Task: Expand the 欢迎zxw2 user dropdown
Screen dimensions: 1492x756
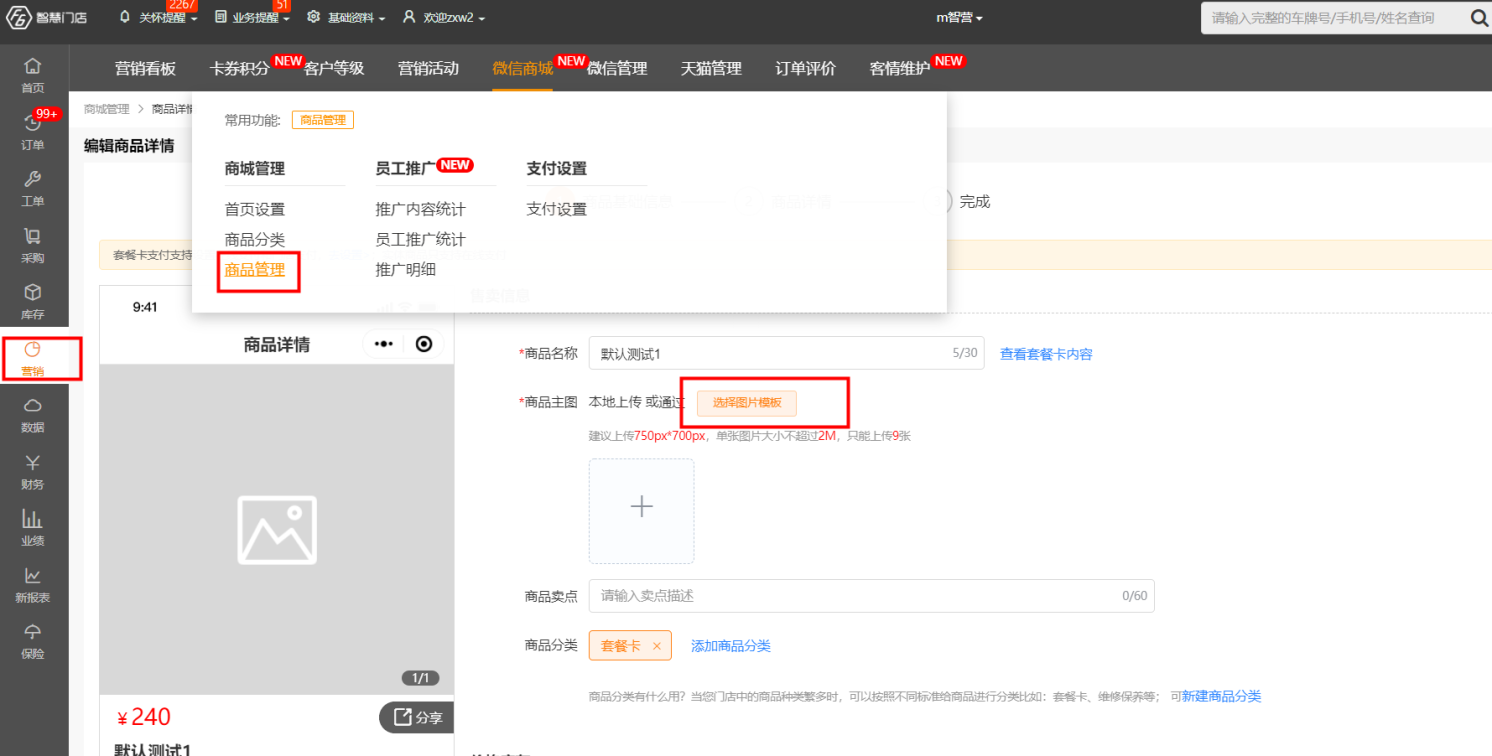Action: tap(444, 18)
